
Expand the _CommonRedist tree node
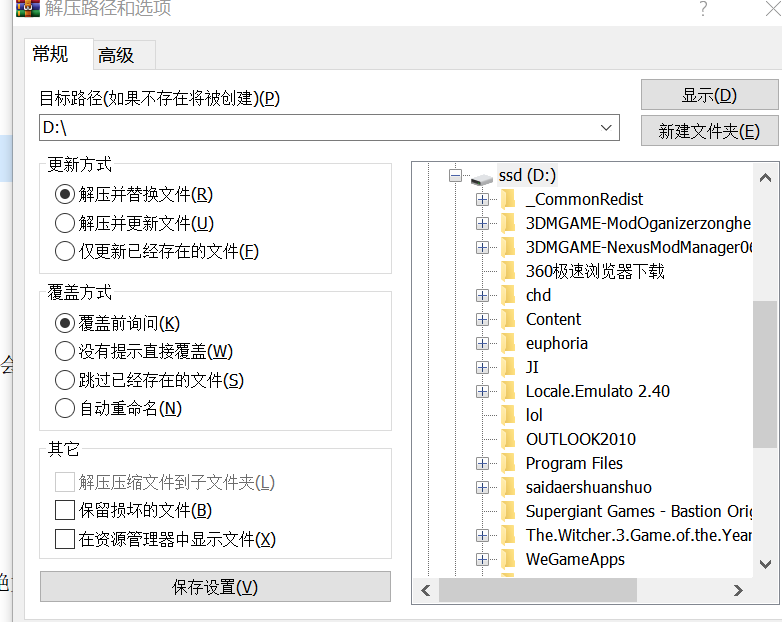[x=482, y=200]
